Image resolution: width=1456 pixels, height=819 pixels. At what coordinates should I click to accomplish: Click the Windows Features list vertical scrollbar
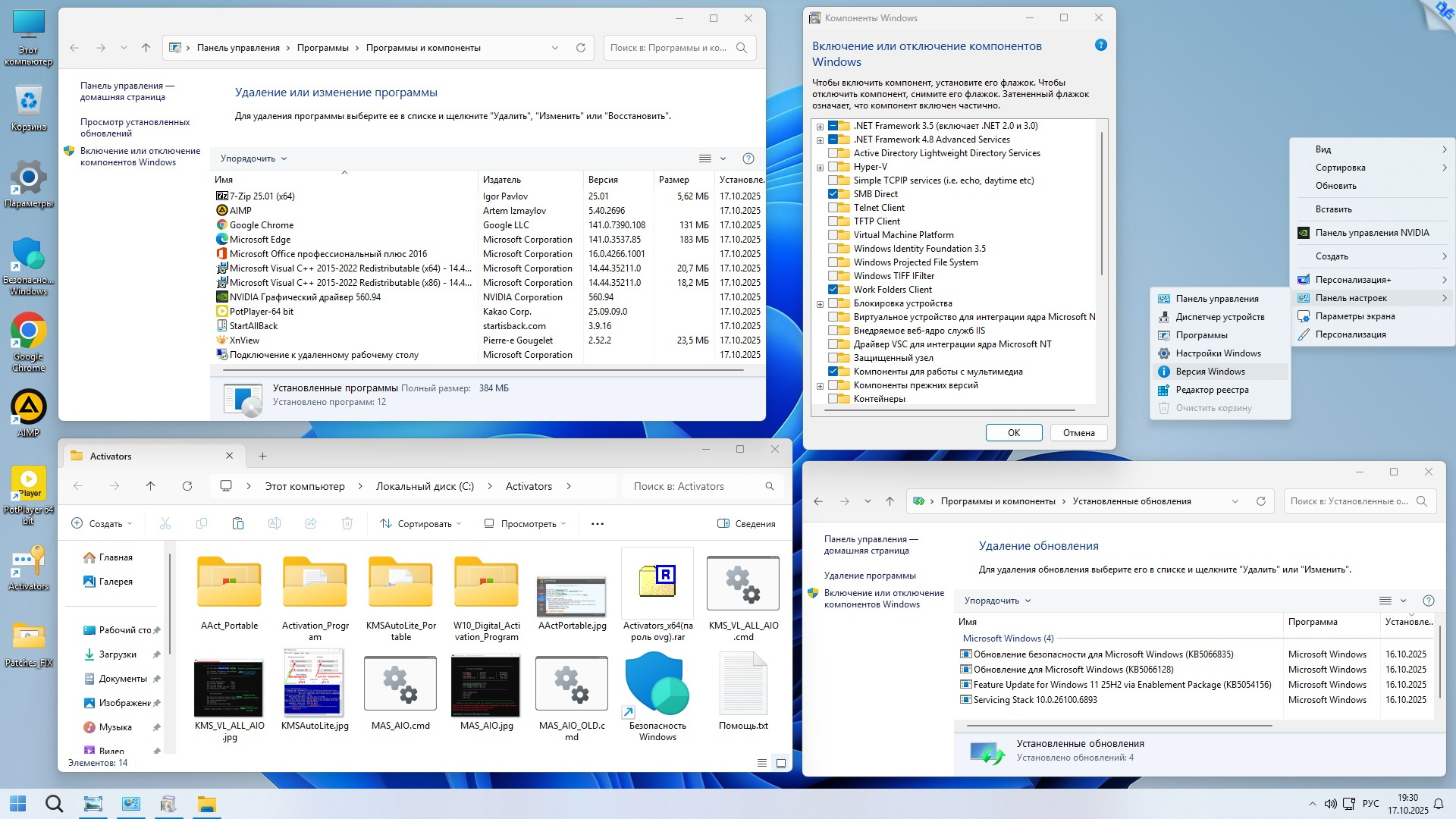pos(1101,205)
